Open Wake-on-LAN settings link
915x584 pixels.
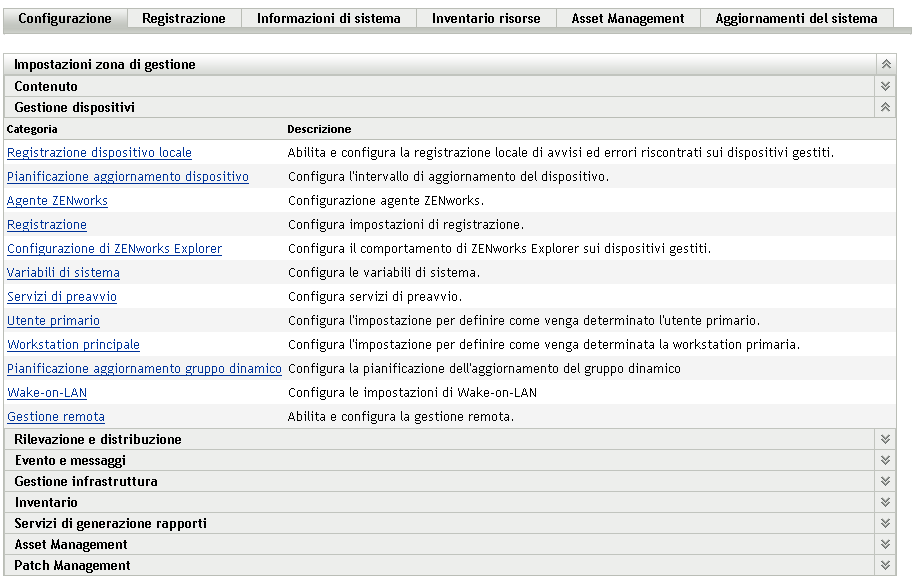(47, 393)
